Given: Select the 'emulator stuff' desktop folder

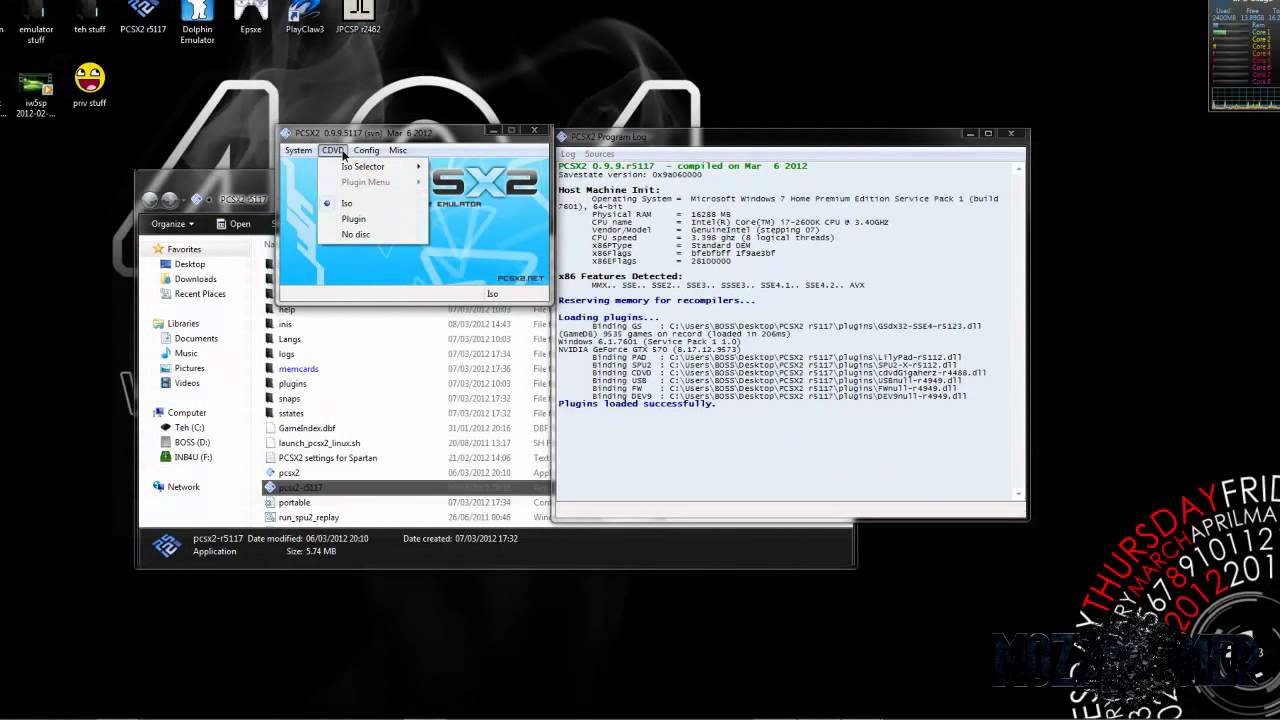Looking at the screenshot, I should click(x=36, y=22).
